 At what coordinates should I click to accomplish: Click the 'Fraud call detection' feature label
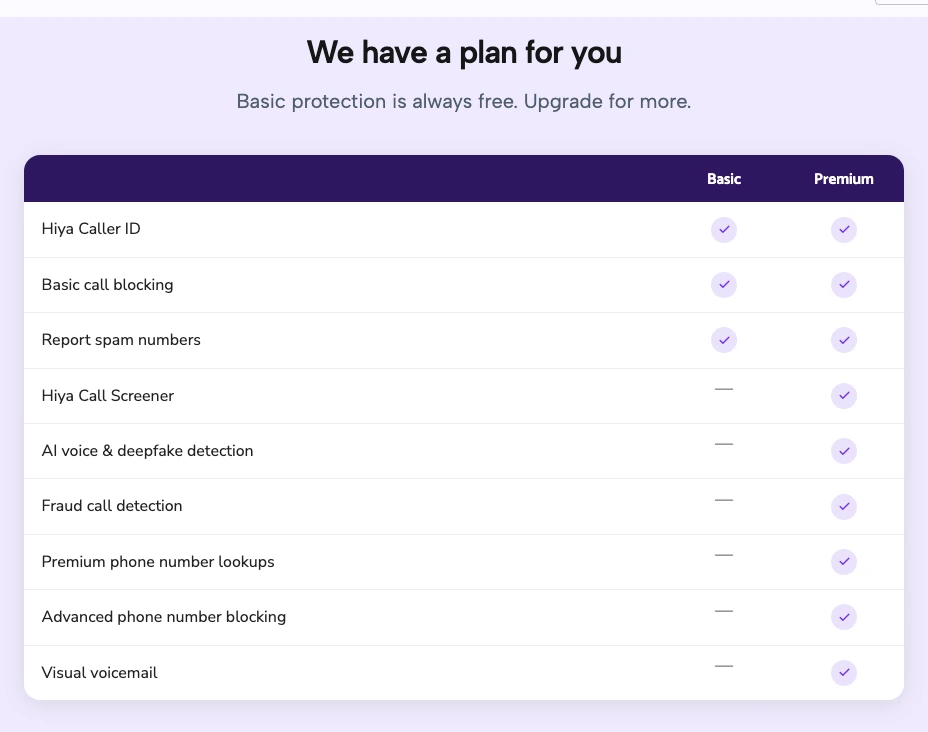[x=112, y=506]
